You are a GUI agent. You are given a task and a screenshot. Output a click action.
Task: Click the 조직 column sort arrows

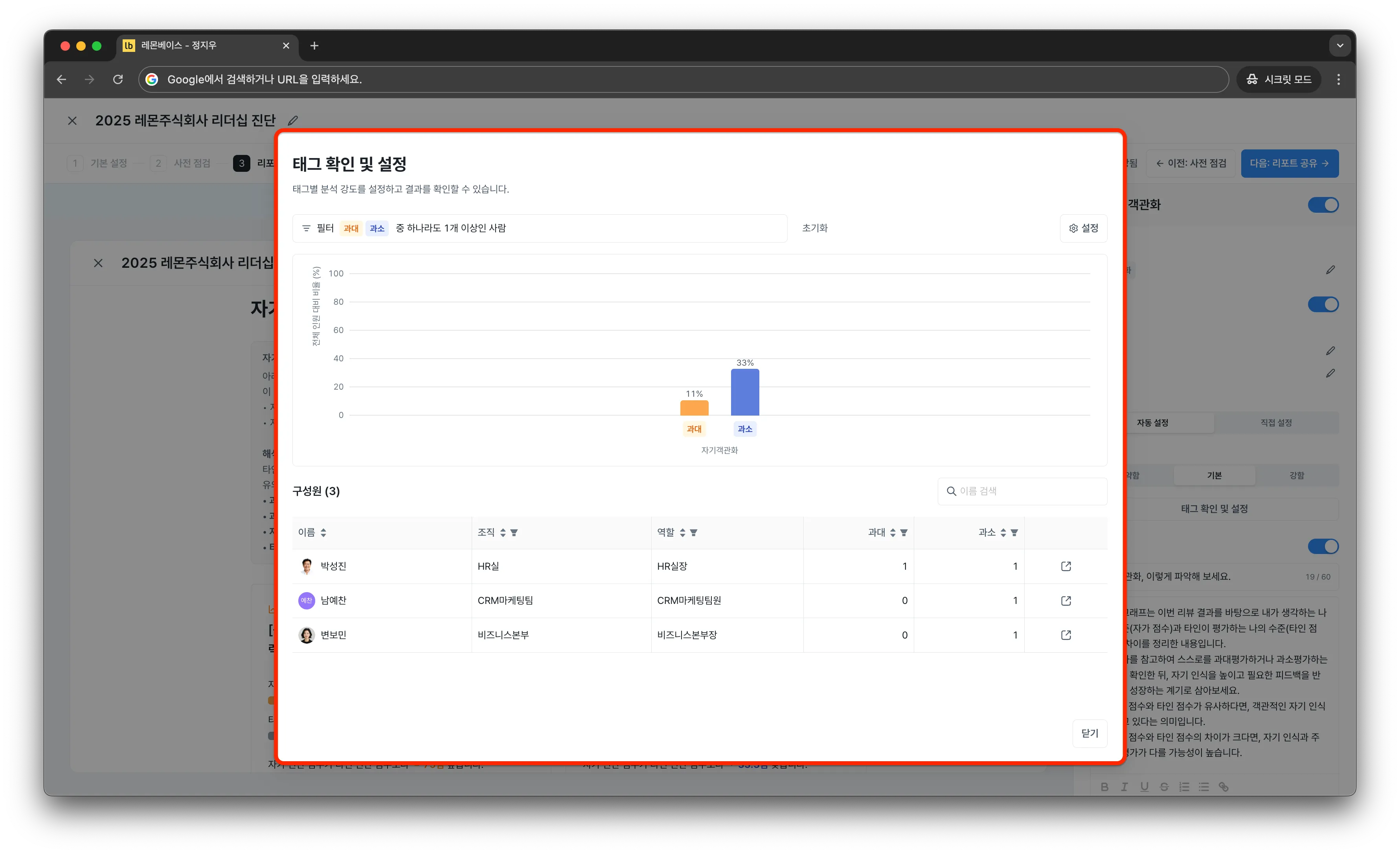503,532
